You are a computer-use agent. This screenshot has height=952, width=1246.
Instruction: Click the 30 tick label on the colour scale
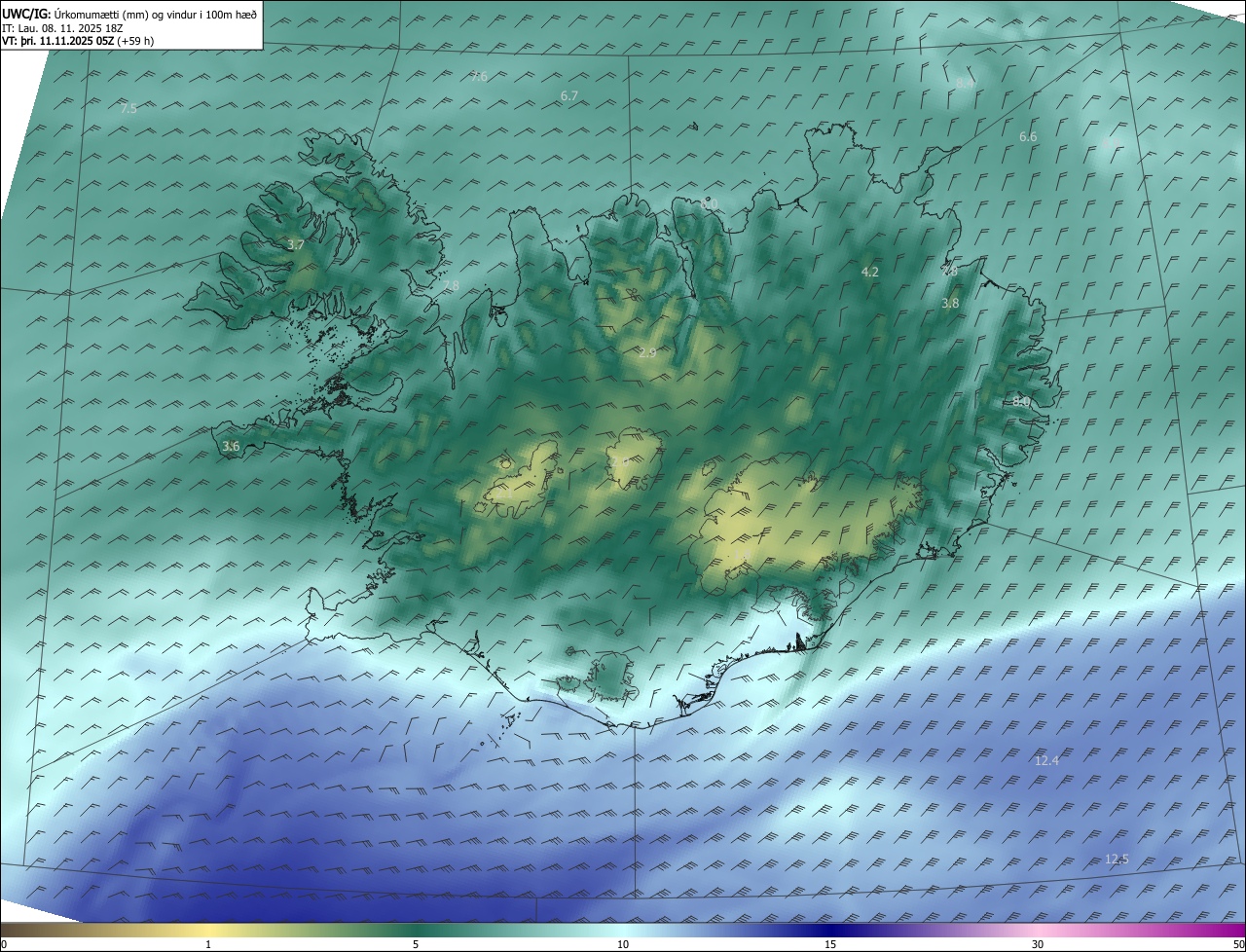(x=1038, y=944)
